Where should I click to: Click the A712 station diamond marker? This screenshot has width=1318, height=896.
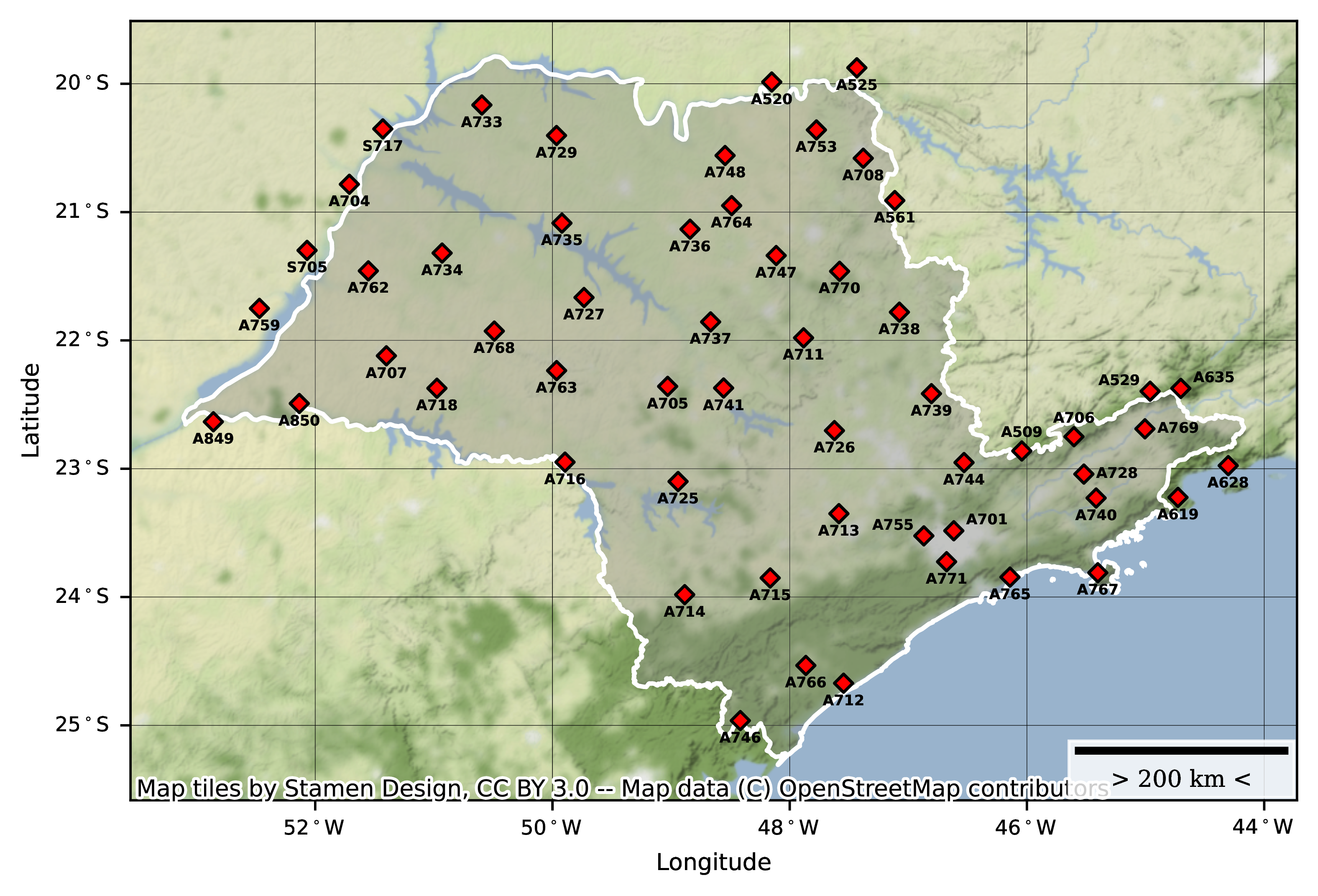[x=843, y=683]
